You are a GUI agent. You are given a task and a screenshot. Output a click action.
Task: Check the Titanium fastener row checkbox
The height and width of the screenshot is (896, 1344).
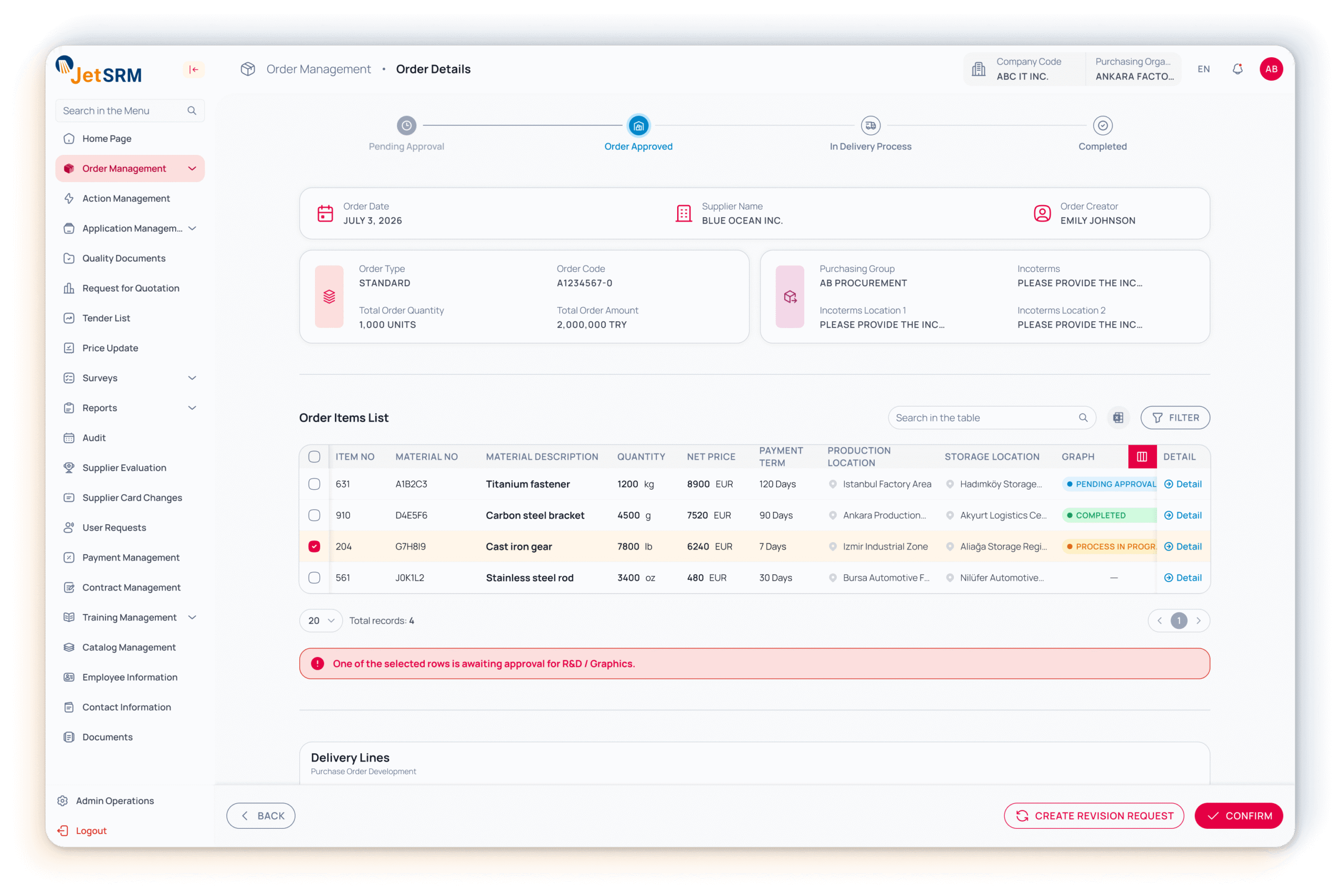click(314, 484)
